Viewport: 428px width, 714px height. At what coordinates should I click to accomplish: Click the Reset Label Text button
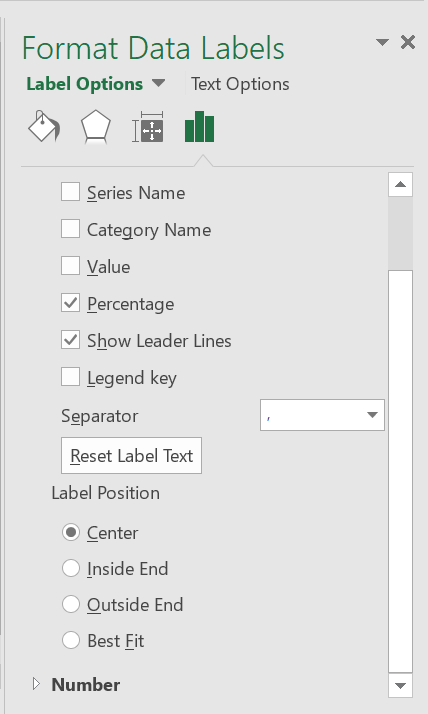(x=132, y=456)
